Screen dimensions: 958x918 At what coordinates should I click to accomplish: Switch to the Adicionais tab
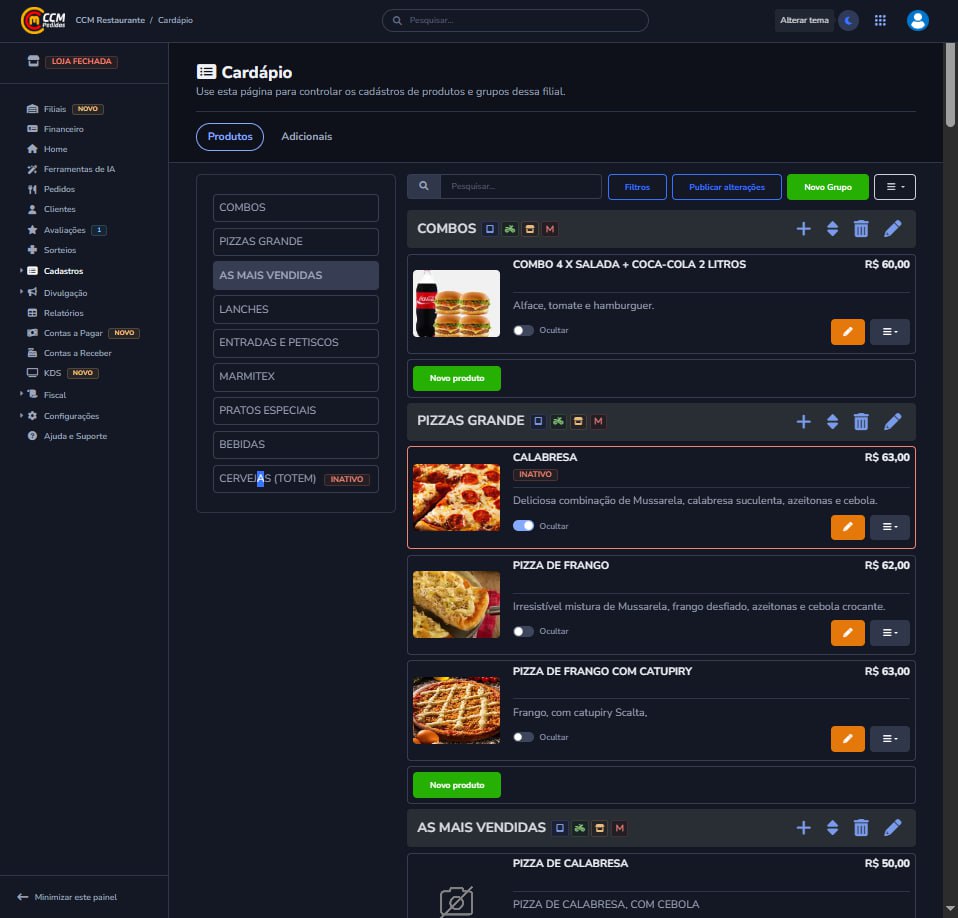pyautogui.click(x=306, y=136)
